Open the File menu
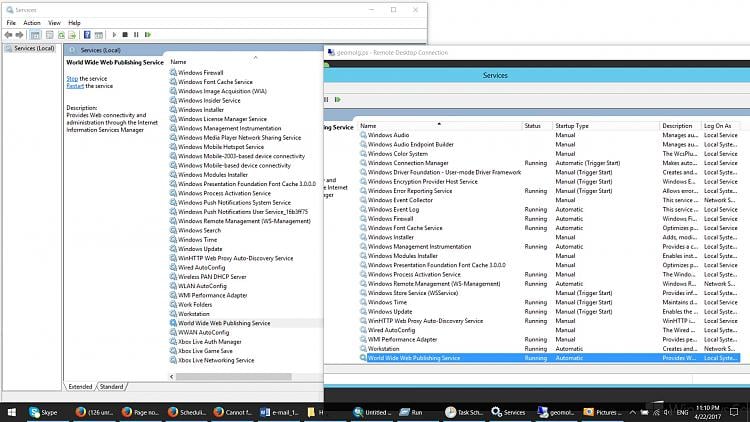Viewport: 750px width, 422px height. [x=11, y=22]
